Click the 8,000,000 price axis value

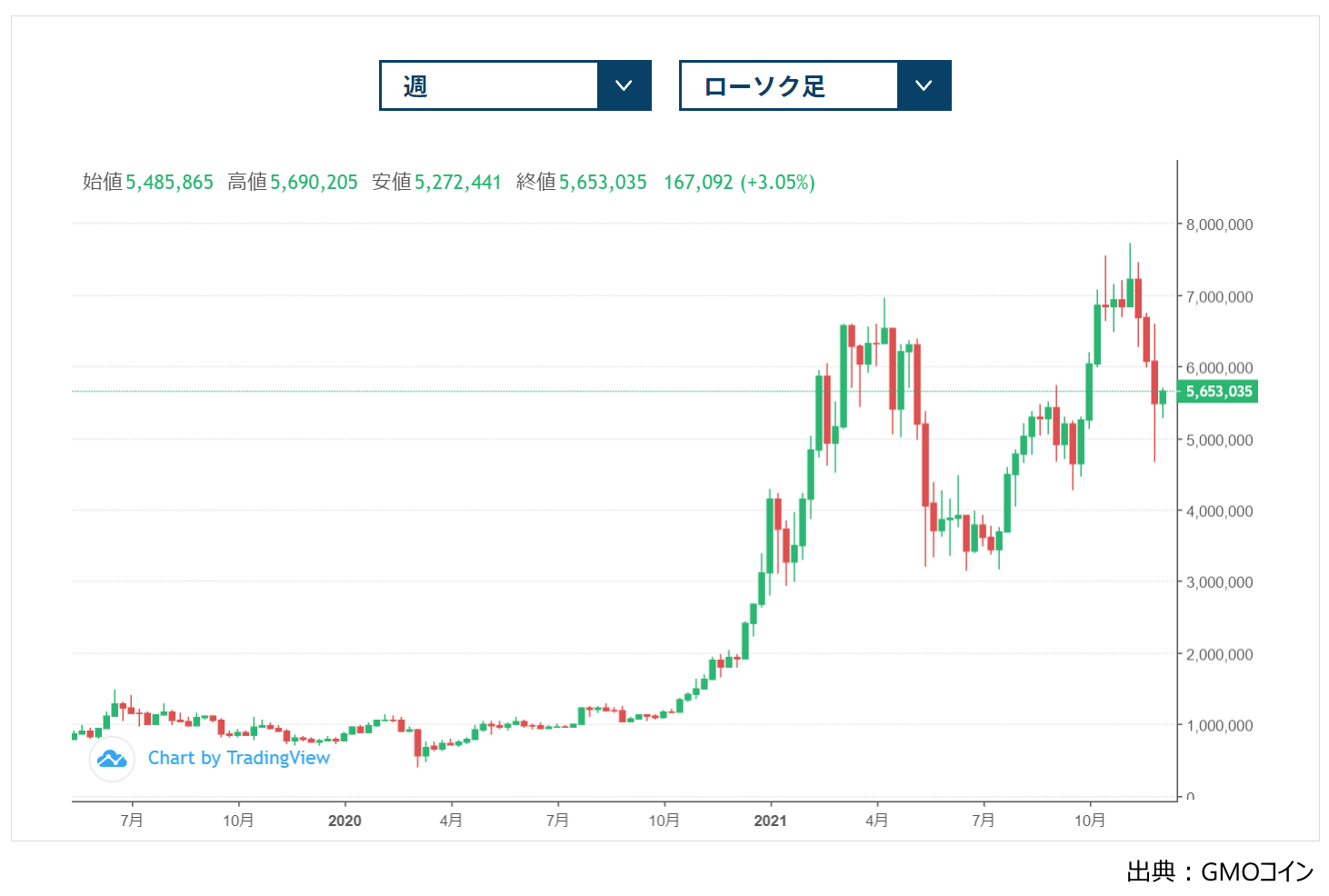coord(1218,224)
